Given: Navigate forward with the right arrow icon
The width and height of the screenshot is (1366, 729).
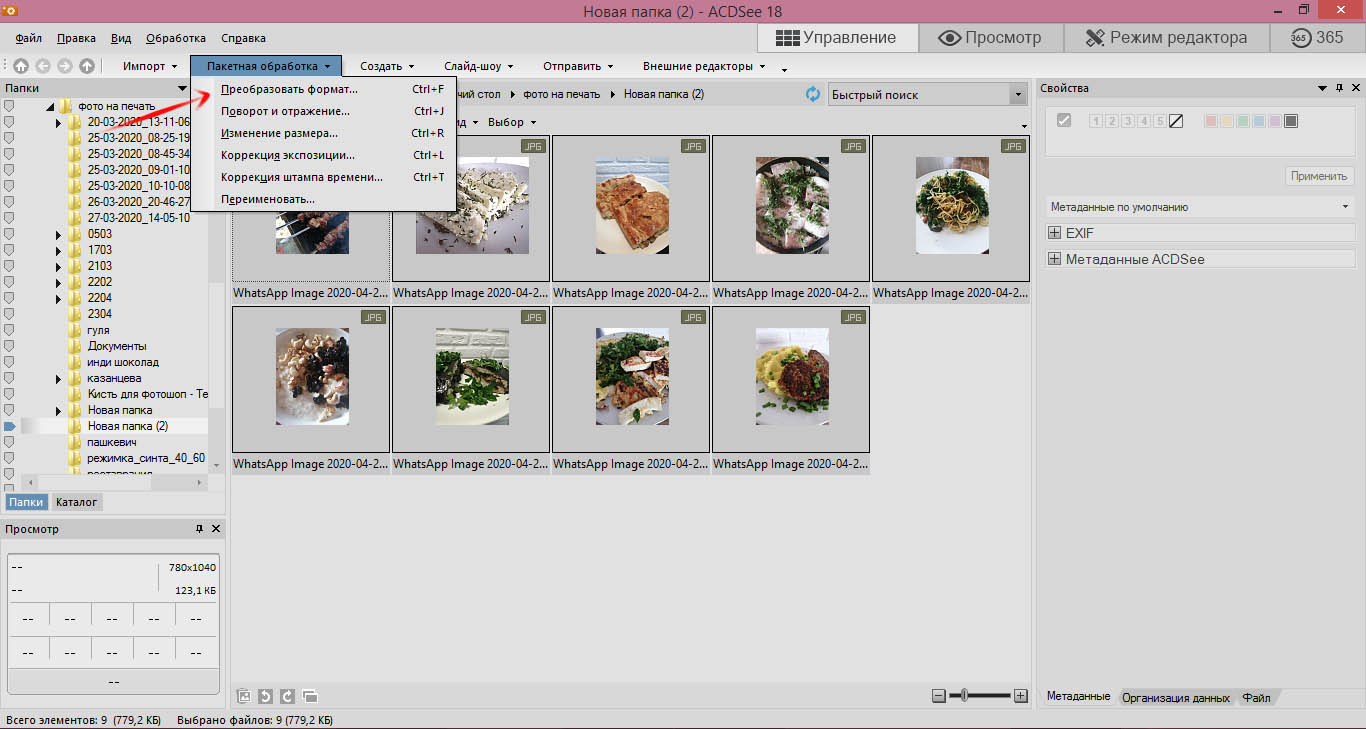Looking at the screenshot, I should (x=65, y=66).
